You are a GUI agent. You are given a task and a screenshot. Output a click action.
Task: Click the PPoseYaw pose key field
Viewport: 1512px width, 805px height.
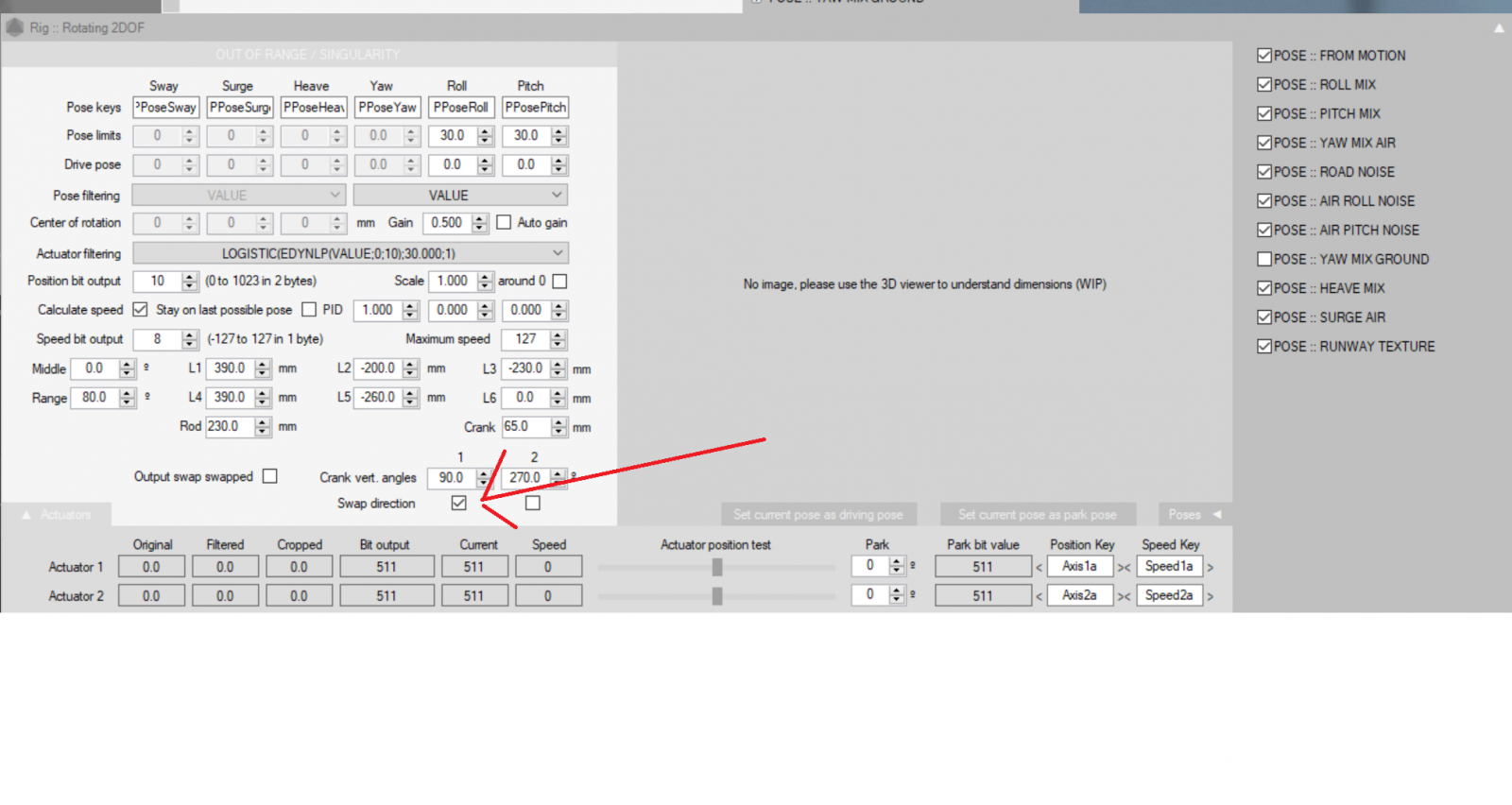pyautogui.click(x=387, y=108)
